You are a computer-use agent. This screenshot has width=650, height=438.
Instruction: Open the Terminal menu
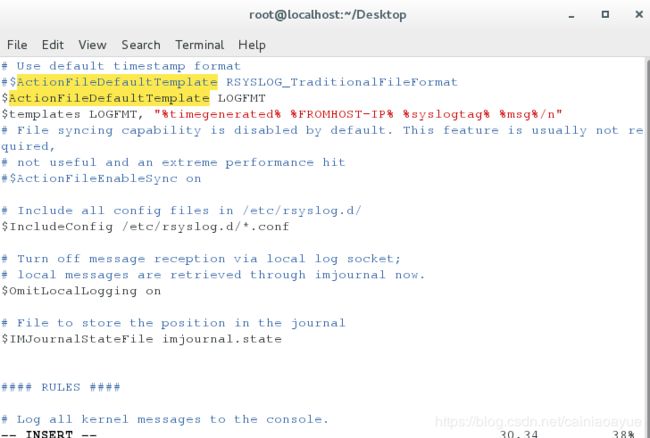(199, 45)
